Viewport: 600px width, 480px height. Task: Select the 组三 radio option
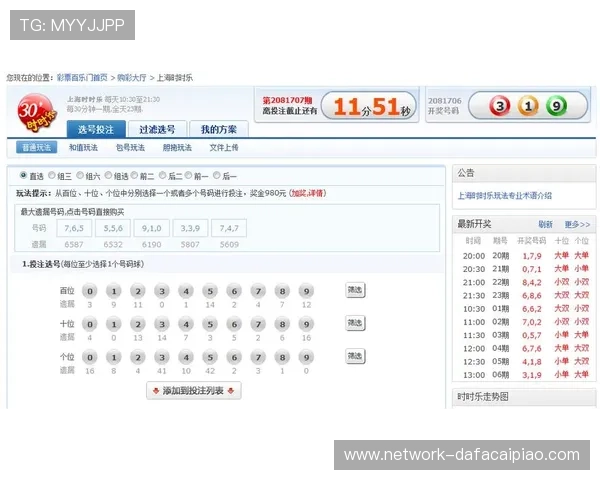pos(52,175)
